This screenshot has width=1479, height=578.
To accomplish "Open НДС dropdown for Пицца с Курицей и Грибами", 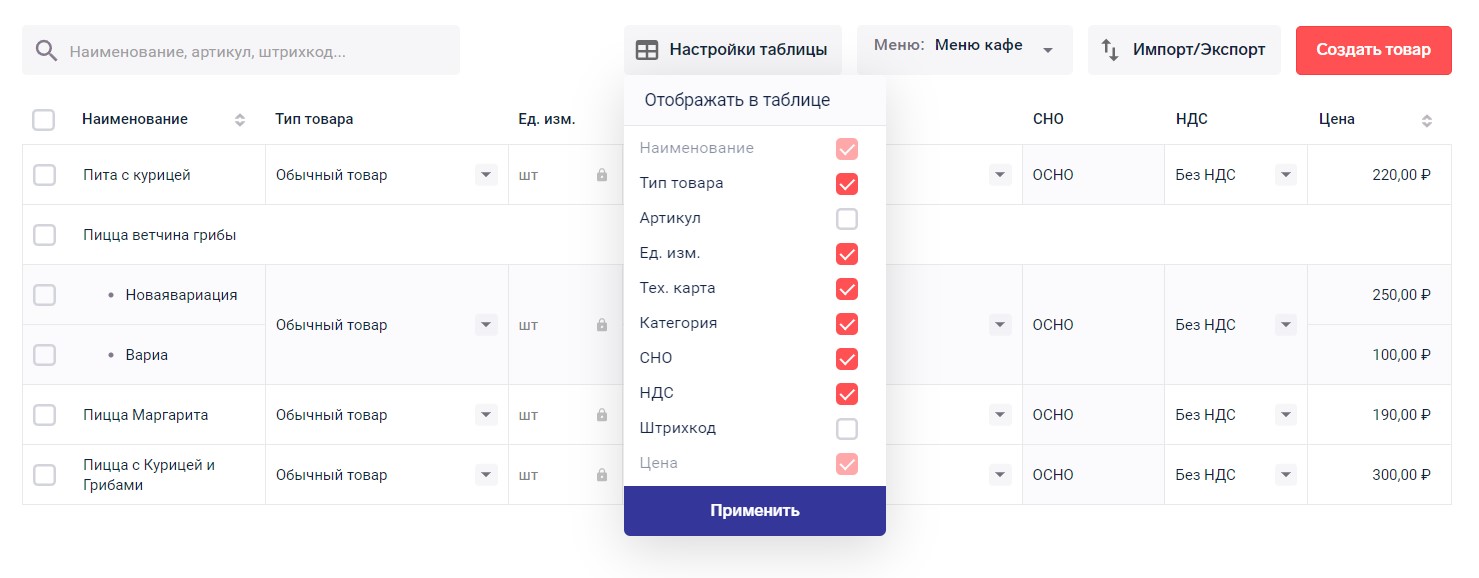I will pyautogui.click(x=1286, y=475).
